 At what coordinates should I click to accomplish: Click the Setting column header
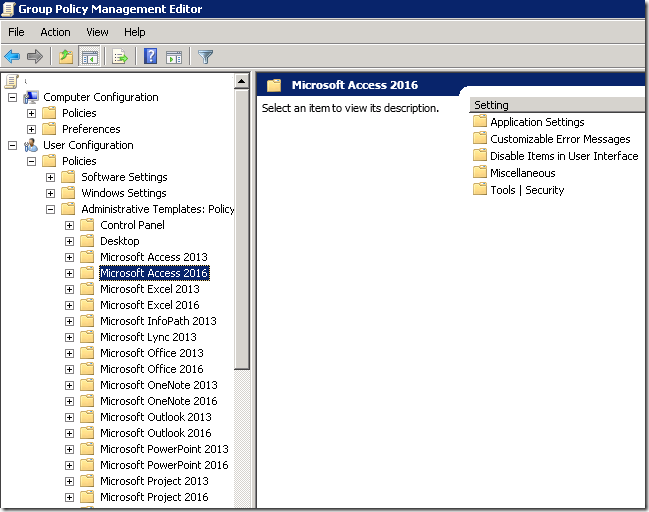point(558,105)
